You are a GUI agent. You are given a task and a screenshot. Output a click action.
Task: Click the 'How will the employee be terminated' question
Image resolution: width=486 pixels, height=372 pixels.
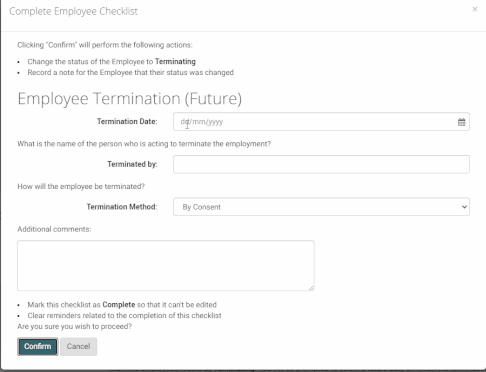point(81,187)
